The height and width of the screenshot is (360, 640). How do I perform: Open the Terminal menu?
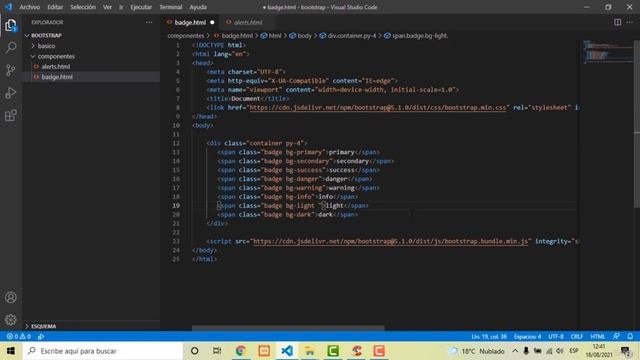(171, 7)
